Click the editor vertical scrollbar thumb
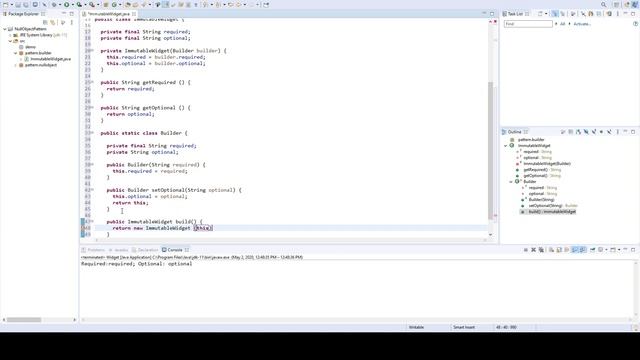 point(491,150)
